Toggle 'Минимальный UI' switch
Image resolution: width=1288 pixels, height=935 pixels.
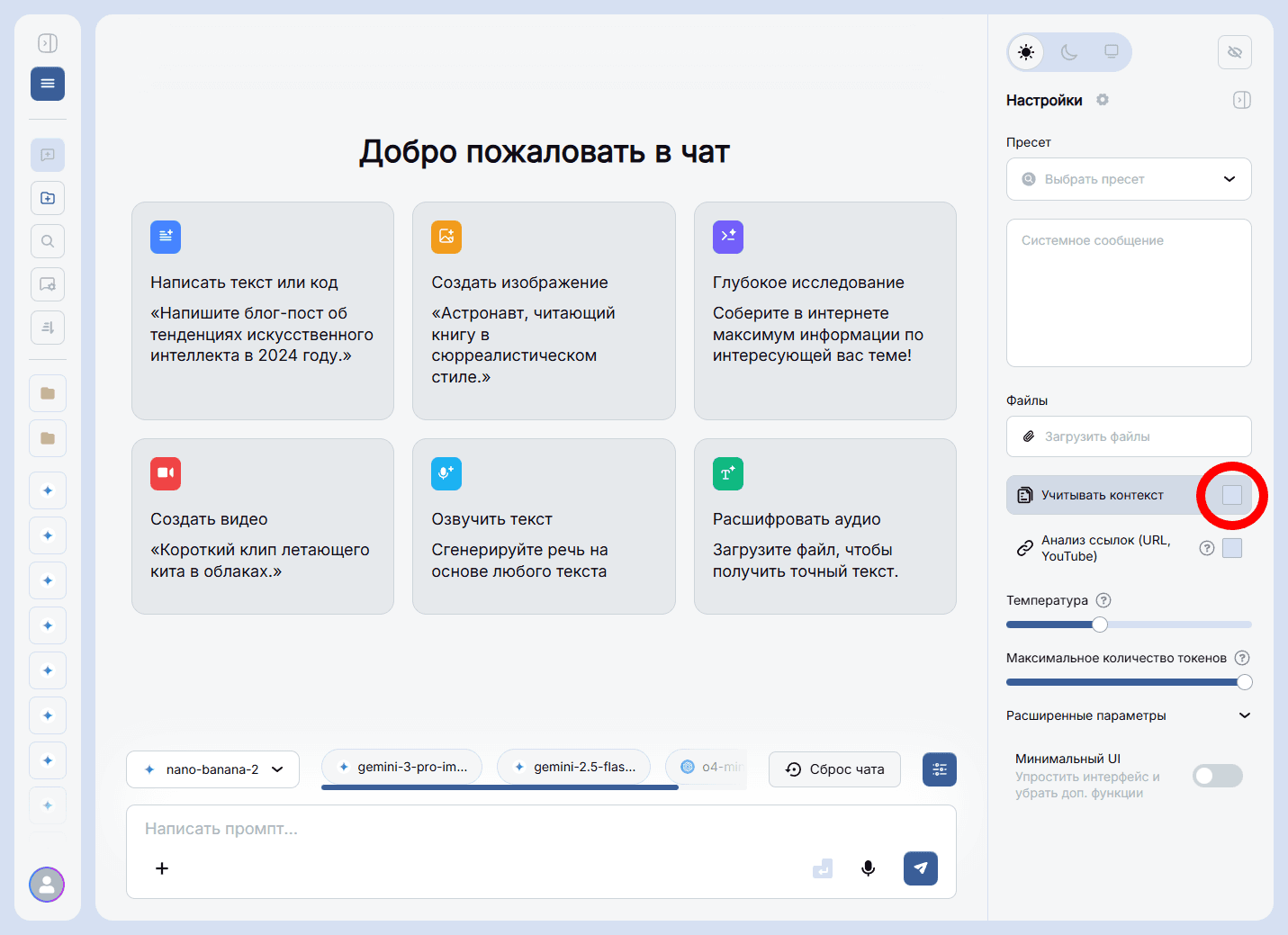1217,775
